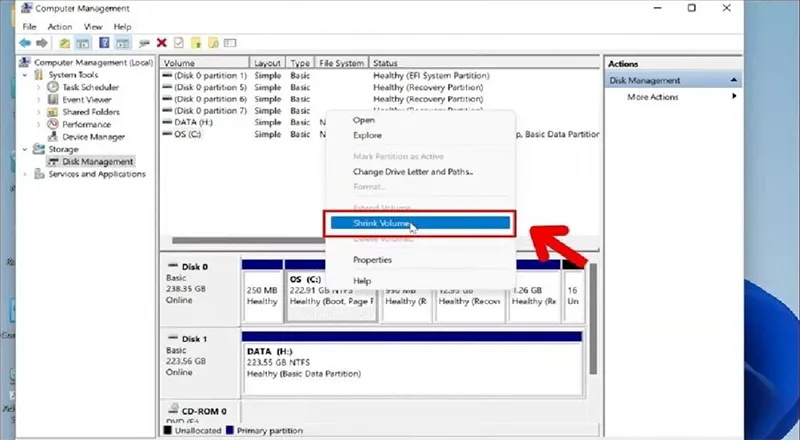Collapse the Storage tree node
This screenshot has width=800, height=440.
[x=25, y=149]
